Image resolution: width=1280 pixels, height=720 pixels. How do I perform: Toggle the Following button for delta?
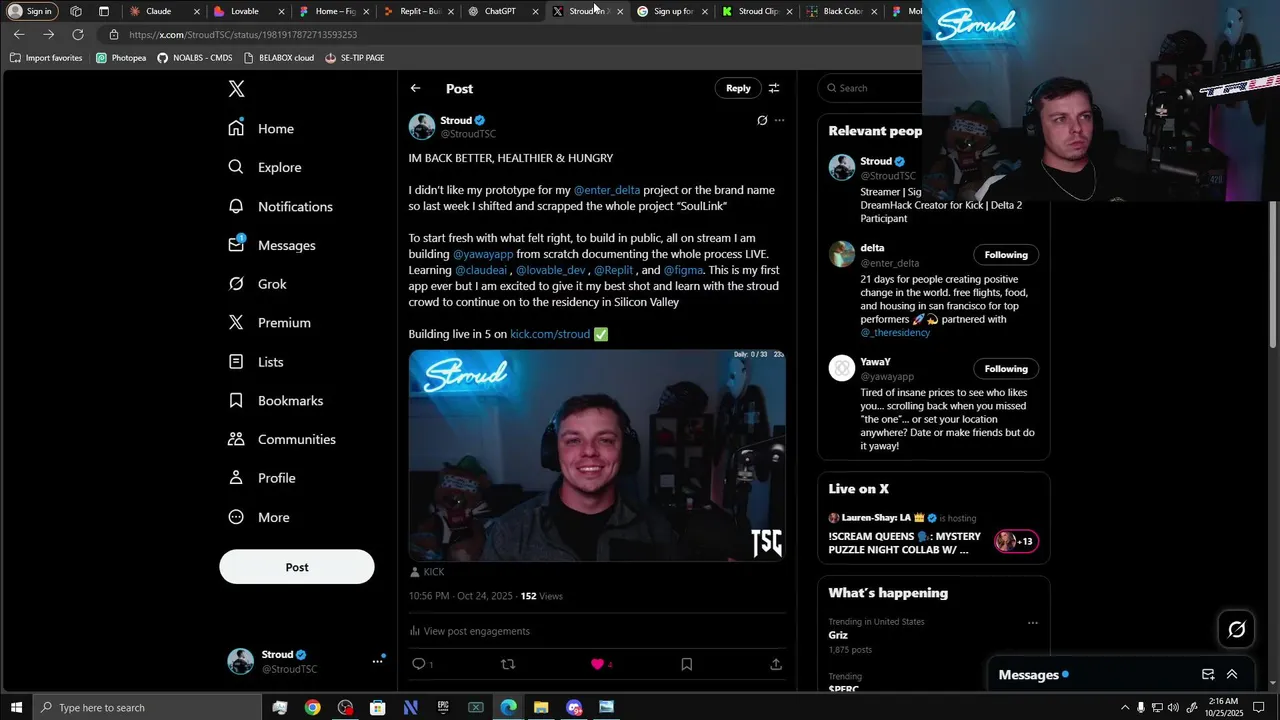(x=1006, y=255)
